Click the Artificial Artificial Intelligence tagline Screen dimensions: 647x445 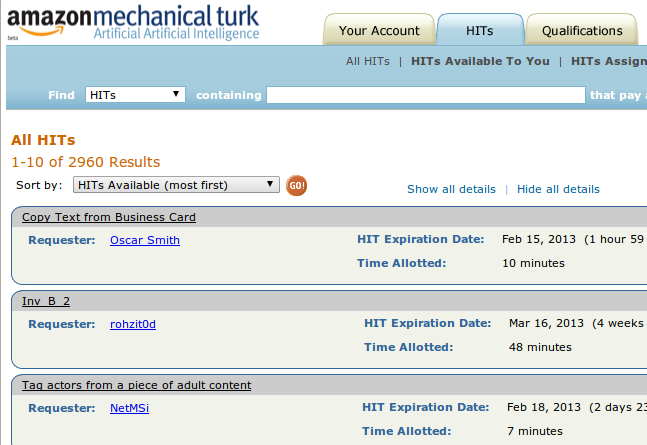click(x=176, y=34)
